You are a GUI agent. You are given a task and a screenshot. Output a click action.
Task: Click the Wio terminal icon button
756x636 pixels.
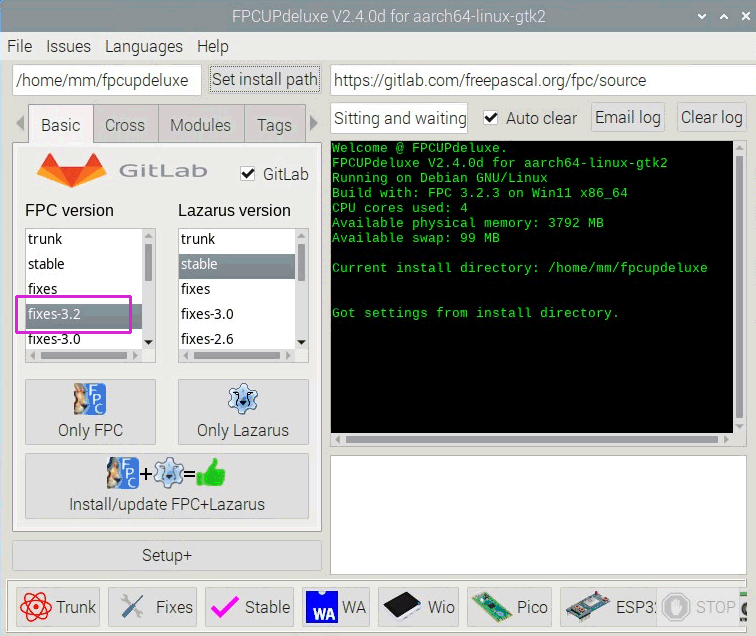pyautogui.click(x=420, y=607)
